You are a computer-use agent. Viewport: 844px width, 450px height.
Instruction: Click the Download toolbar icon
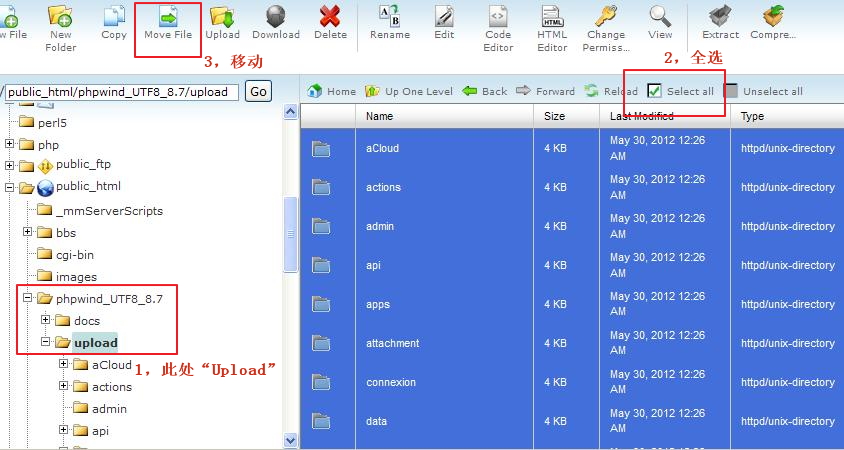(276, 16)
